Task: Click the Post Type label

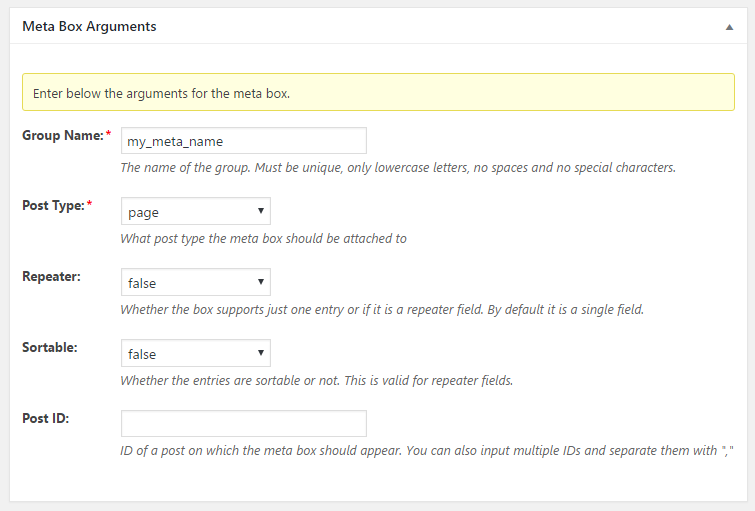Action: [53, 206]
